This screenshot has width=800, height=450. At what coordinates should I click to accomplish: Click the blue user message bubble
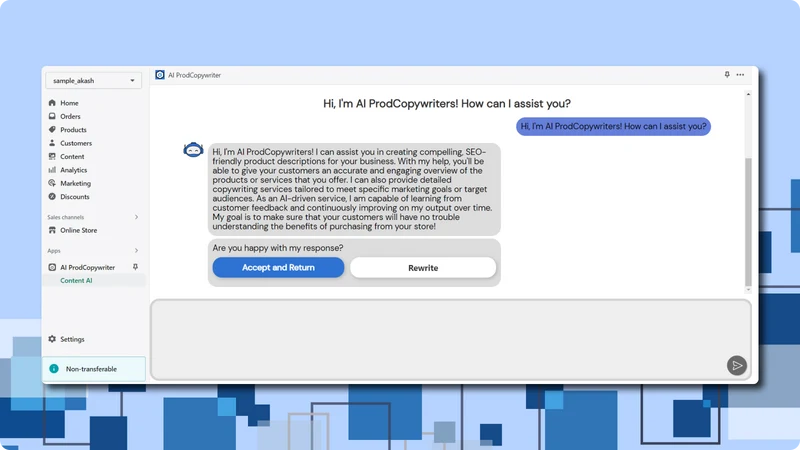click(x=613, y=127)
